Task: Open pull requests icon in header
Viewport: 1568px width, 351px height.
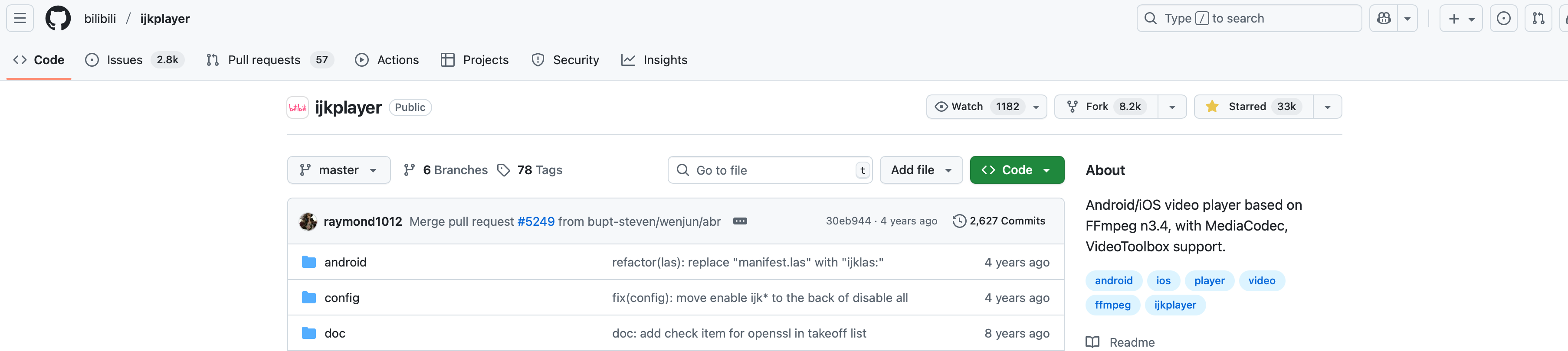Action: tap(1538, 18)
